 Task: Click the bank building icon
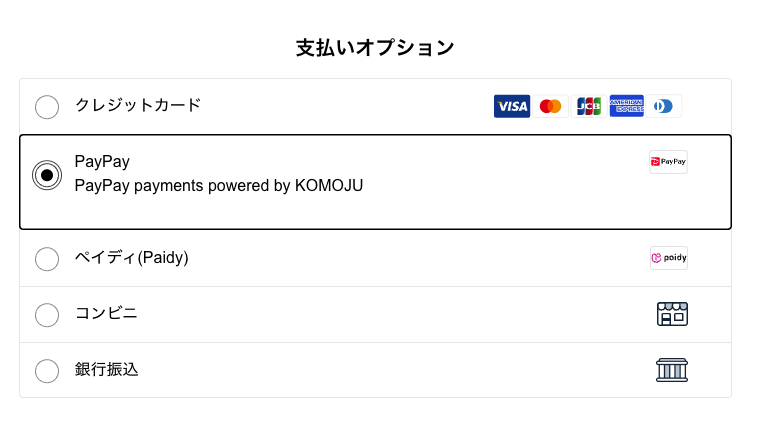[x=672, y=370]
